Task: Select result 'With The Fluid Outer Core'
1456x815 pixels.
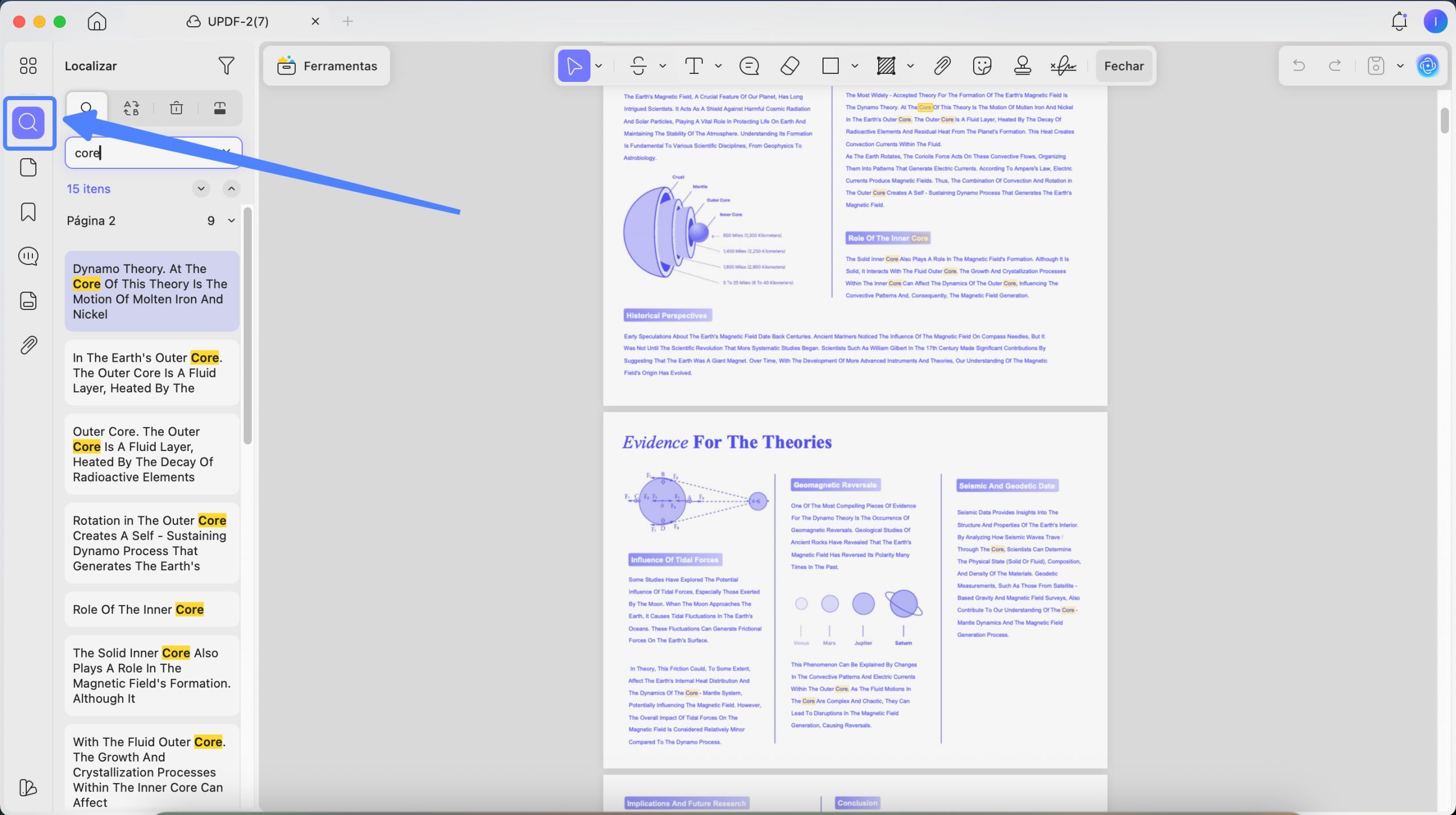Action: pos(152,768)
